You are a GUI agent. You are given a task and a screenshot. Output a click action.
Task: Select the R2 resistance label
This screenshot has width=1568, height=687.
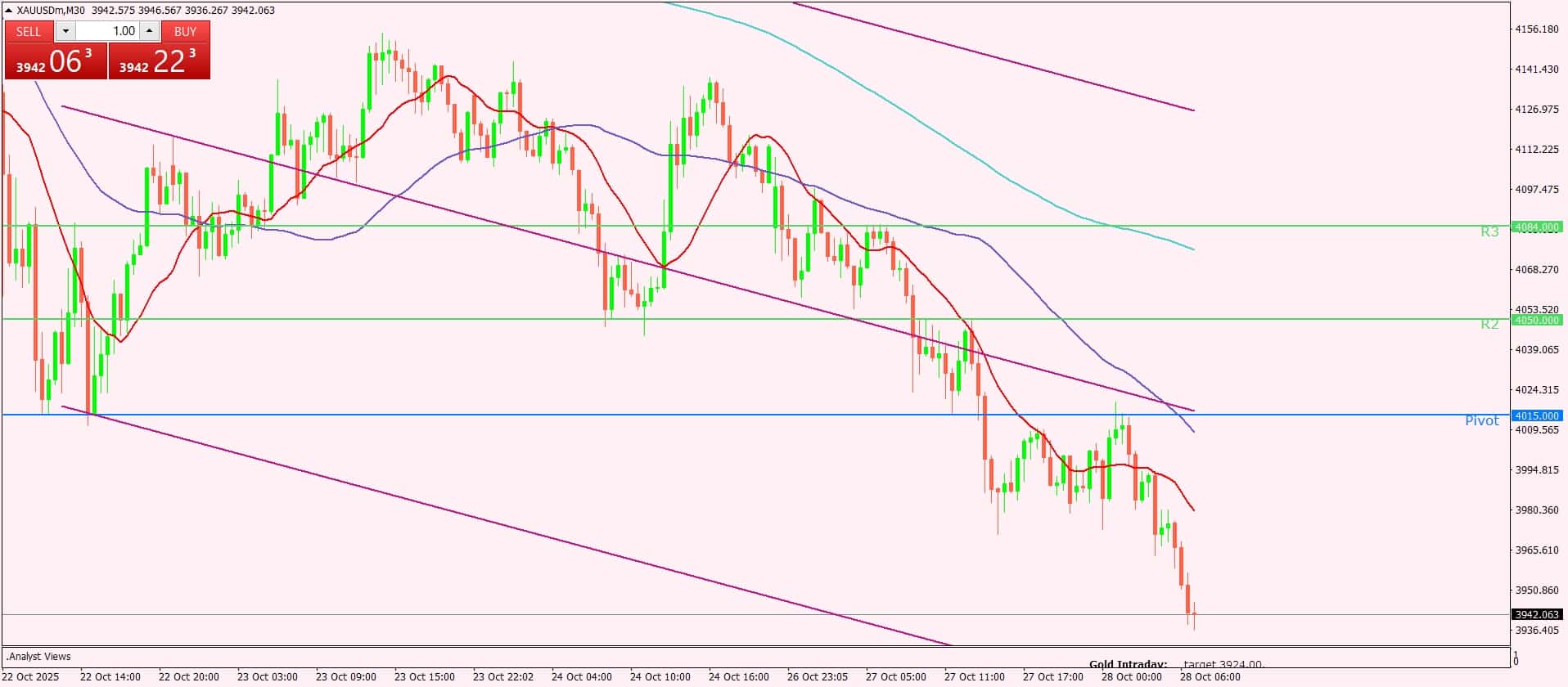click(x=1489, y=325)
